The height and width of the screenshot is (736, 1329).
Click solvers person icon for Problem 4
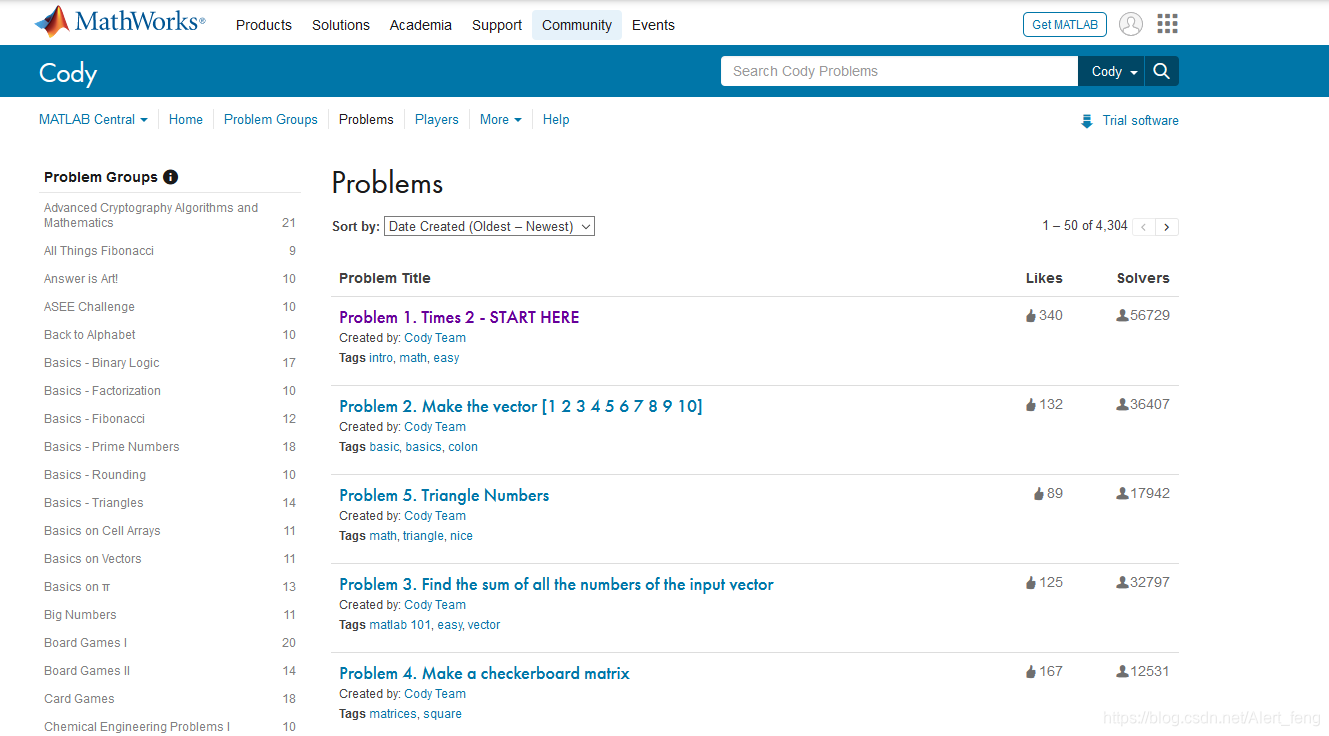(x=1122, y=672)
